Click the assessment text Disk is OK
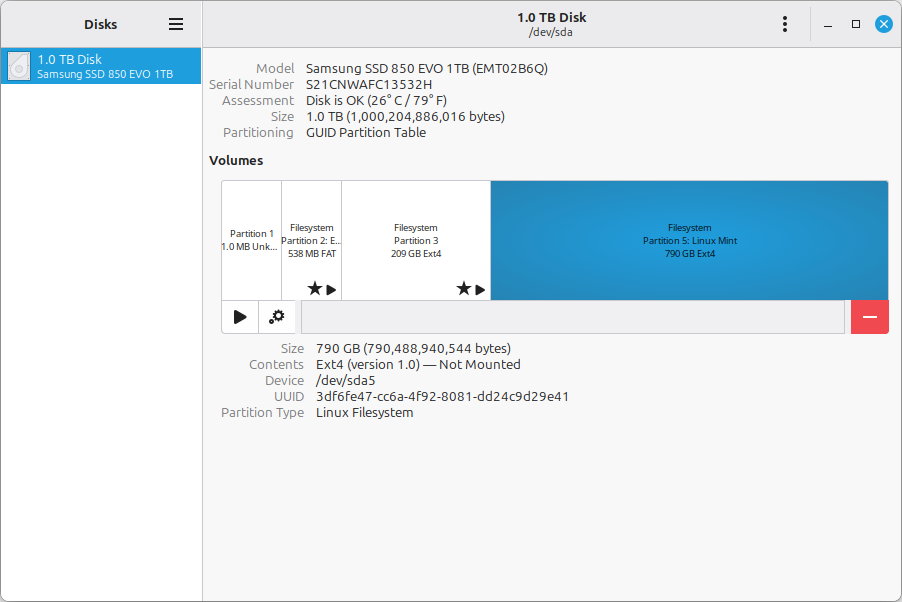 click(376, 101)
